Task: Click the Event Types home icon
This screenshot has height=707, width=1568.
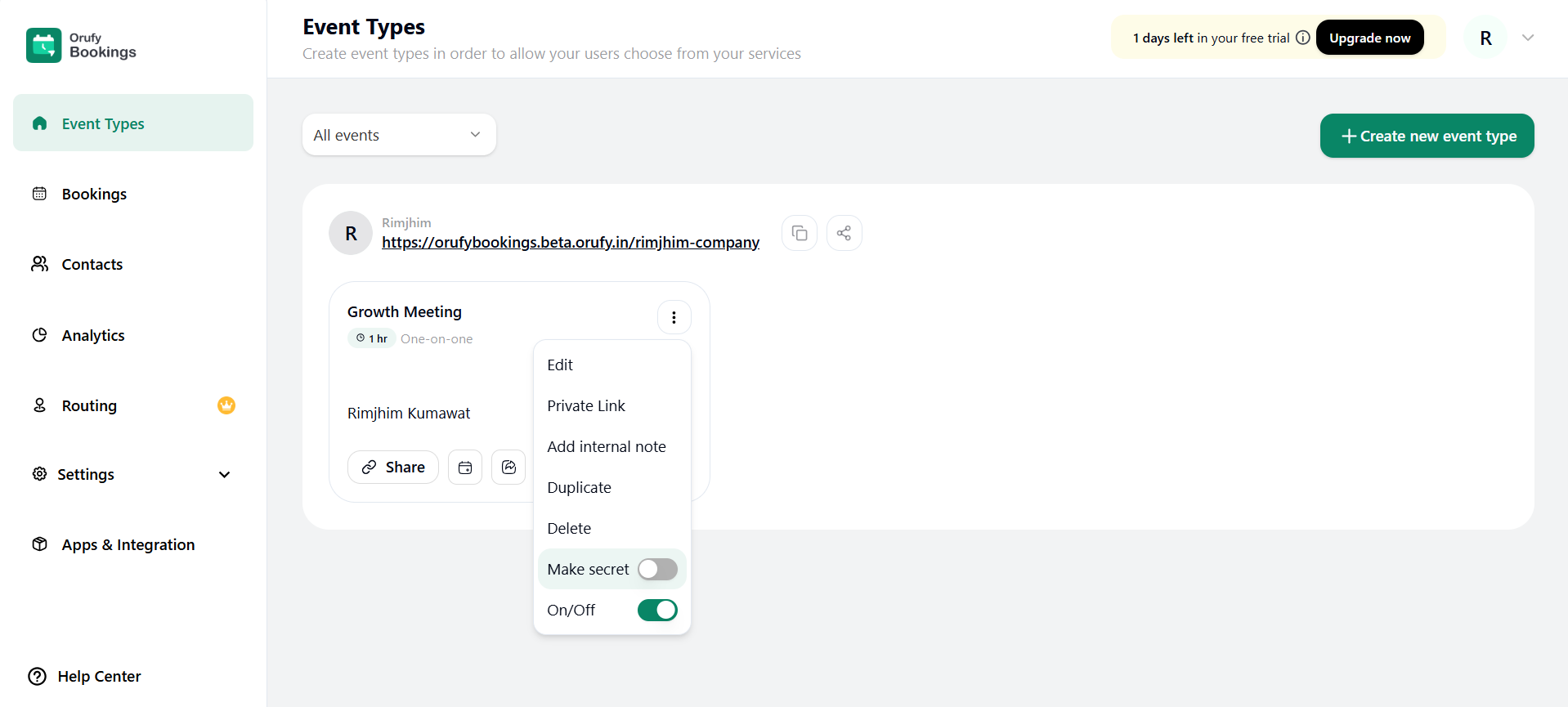Action: coord(39,123)
